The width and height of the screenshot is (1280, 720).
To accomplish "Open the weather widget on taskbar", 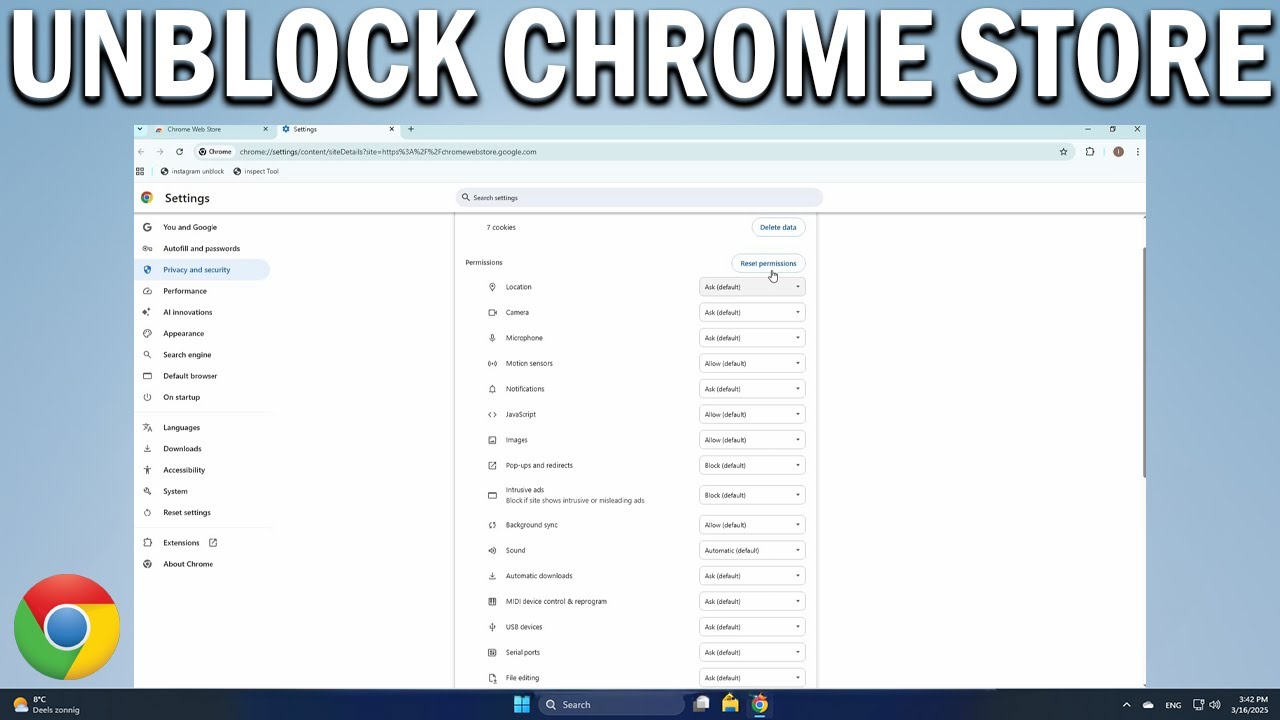I will click(46, 705).
